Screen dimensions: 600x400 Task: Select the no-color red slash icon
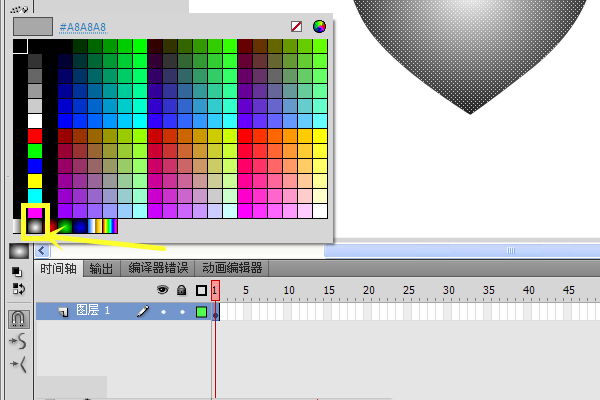coord(296,26)
